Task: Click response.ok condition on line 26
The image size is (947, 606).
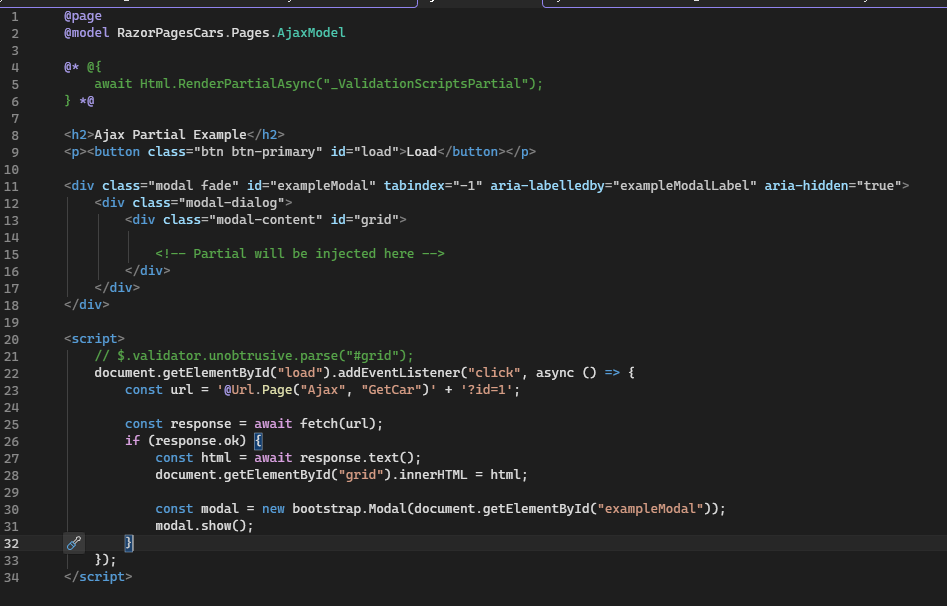Action: (x=197, y=440)
